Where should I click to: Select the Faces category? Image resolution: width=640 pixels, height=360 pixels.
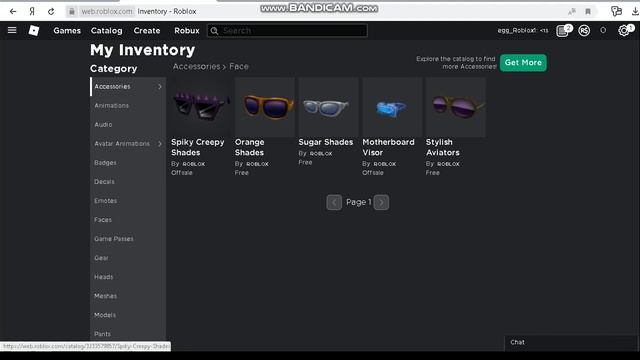pos(102,220)
